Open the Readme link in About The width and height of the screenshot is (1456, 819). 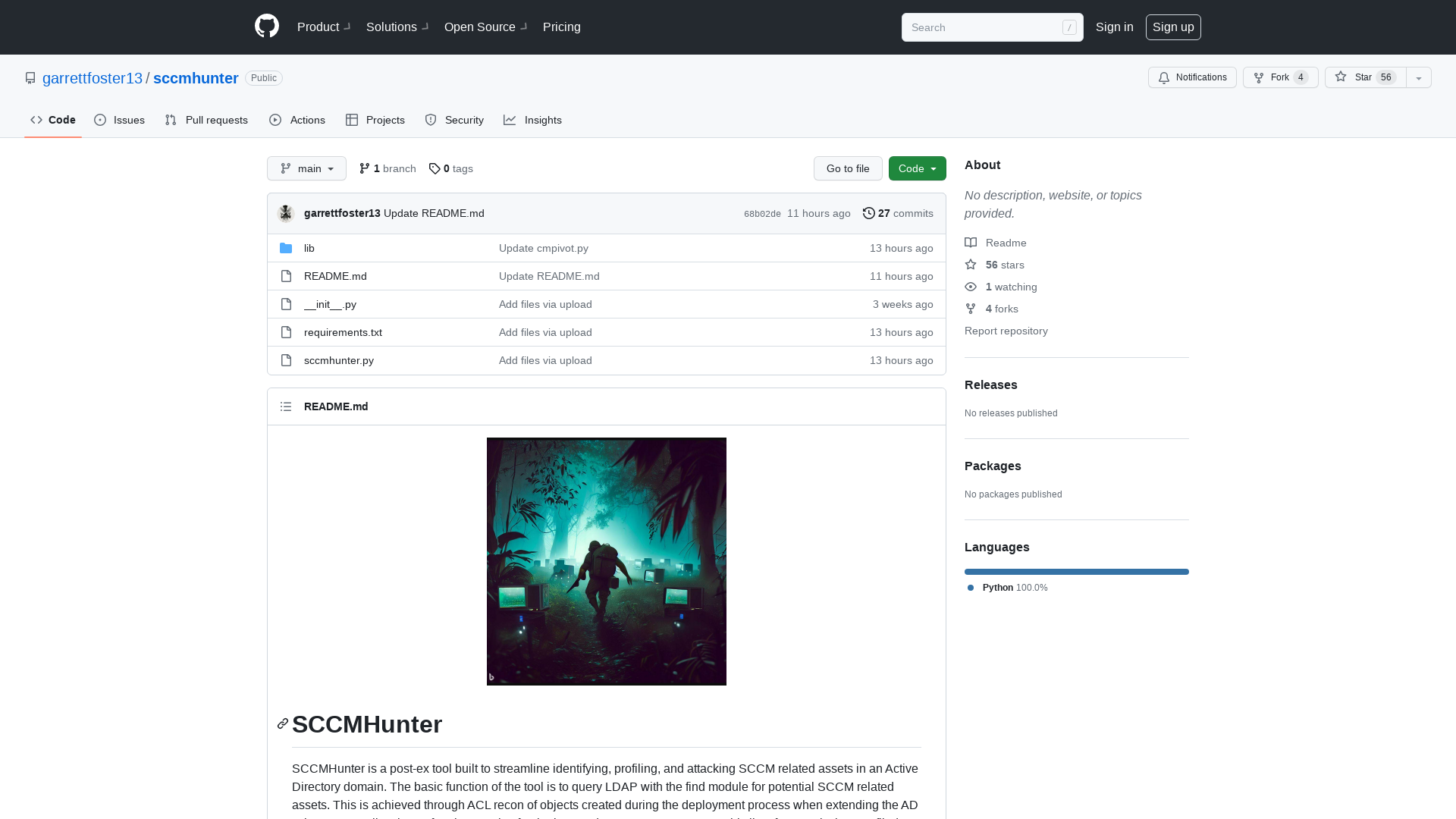click(996, 243)
